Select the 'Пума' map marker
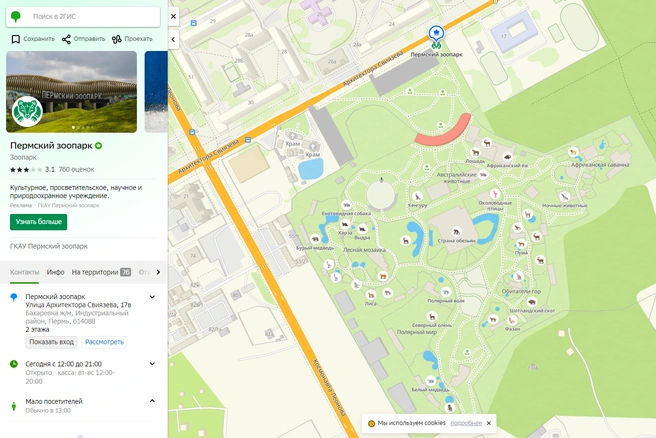Screen dimensions: 656x438 coord(521,244)
